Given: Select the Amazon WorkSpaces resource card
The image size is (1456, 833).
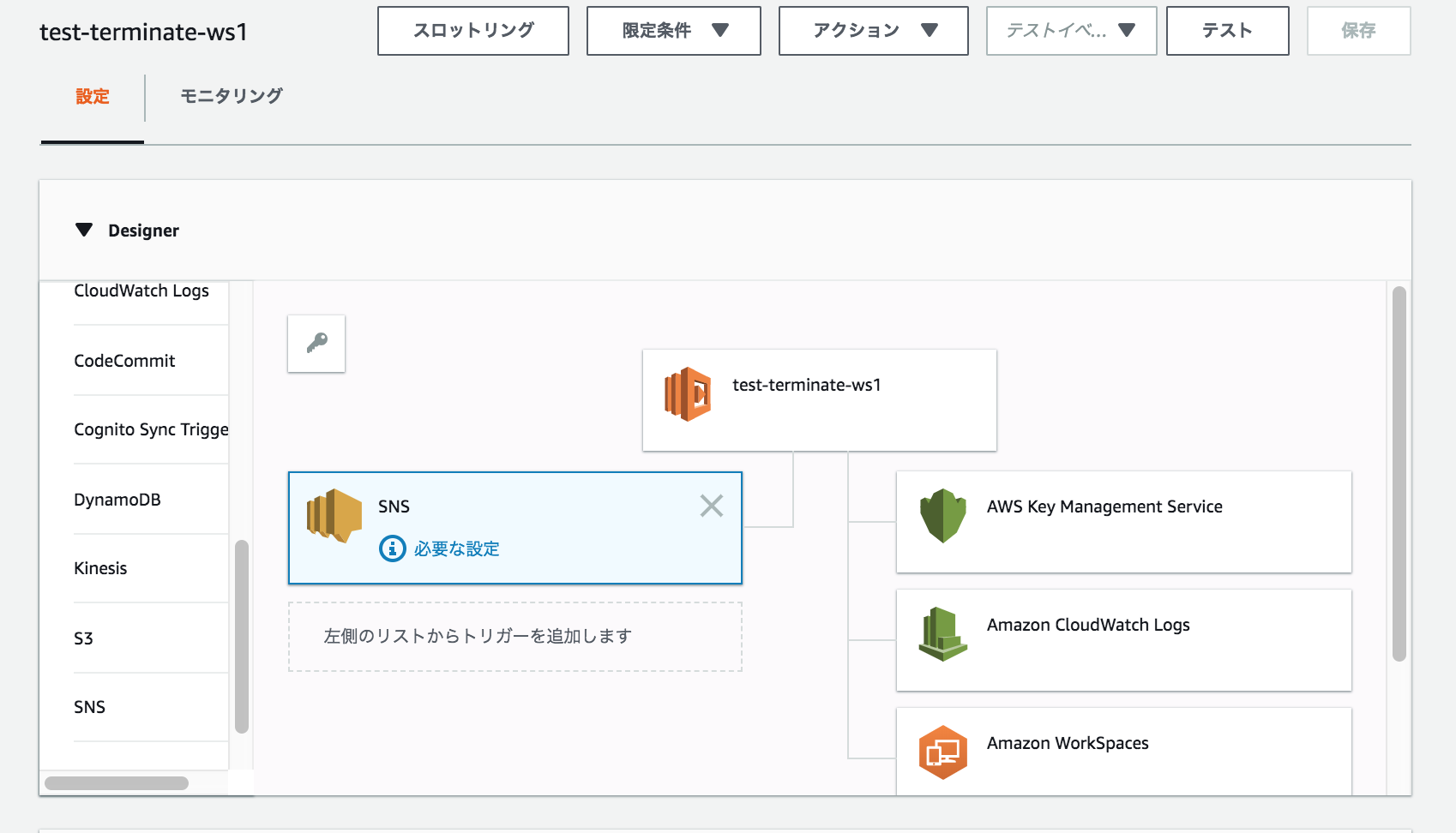Looking at the screenshot, I should coord(1124,752).
